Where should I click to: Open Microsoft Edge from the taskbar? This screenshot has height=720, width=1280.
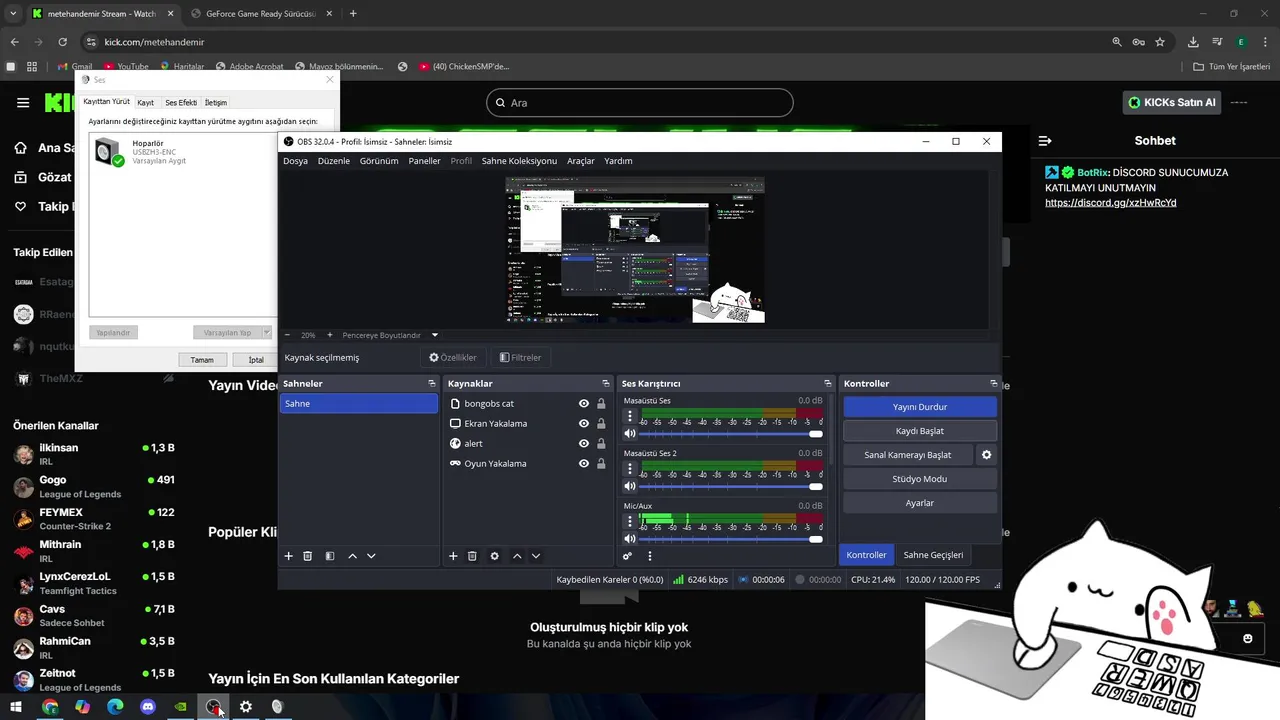pos(115,706)
